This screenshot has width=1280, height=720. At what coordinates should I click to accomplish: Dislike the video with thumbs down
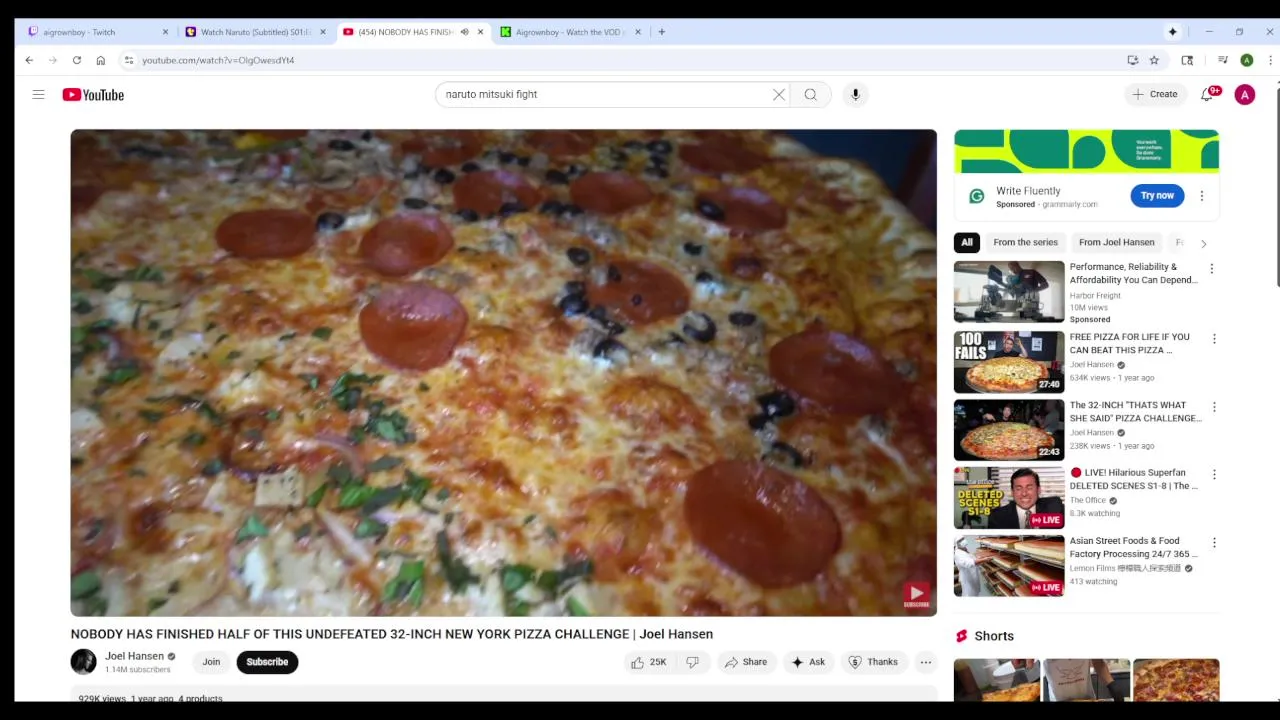[x=692, y=662]
